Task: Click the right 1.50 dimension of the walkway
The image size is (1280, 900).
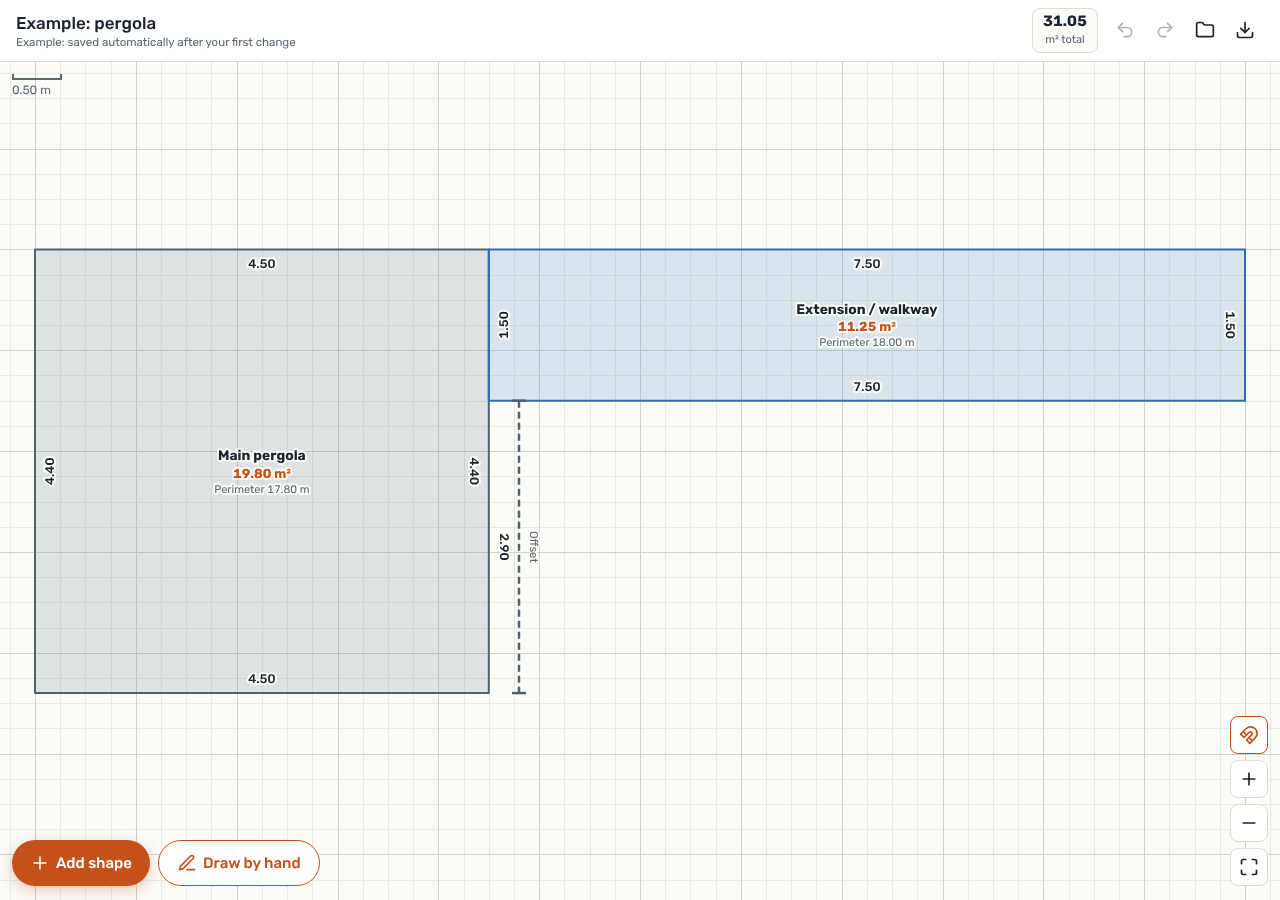Action: click(x=1230, y=325)
